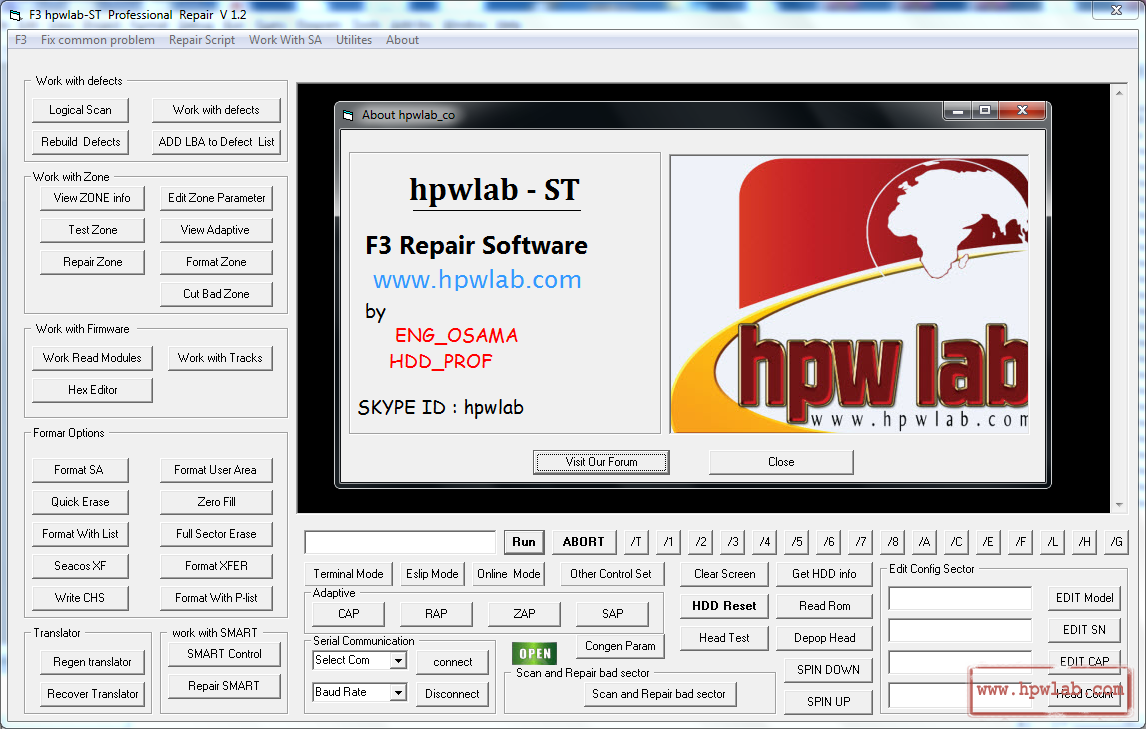Click the first Edit Config Sector field
The image size is (1146, 729).
tap(960, 598)
